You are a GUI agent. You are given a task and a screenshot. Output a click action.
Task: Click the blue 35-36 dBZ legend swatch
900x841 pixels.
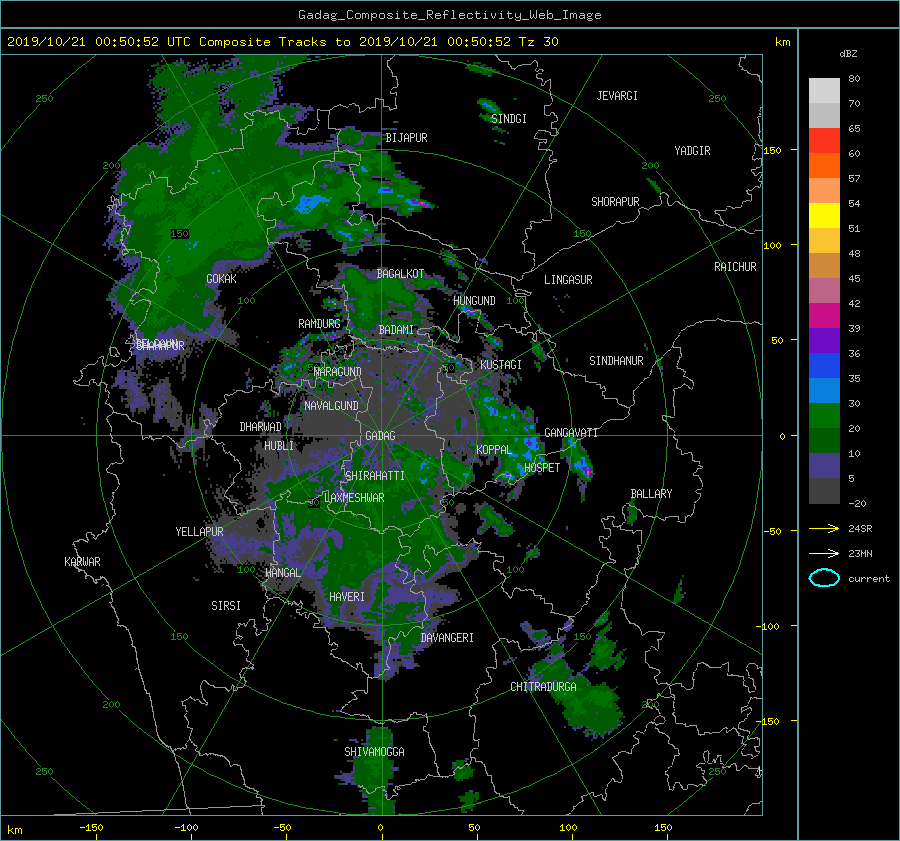tap(824, 365)
